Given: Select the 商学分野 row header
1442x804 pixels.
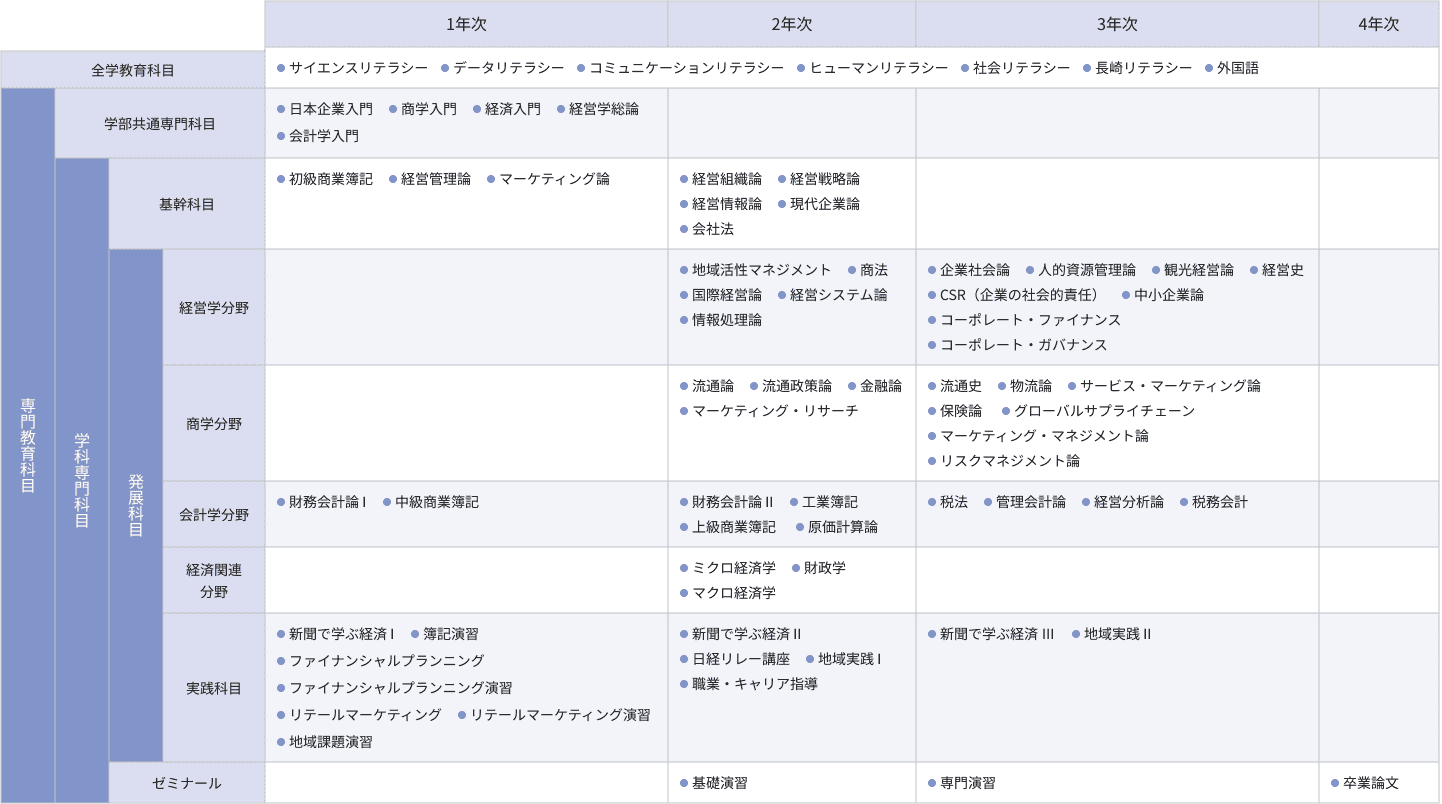Looking at the screenshot, I should [x=214, y=423].
